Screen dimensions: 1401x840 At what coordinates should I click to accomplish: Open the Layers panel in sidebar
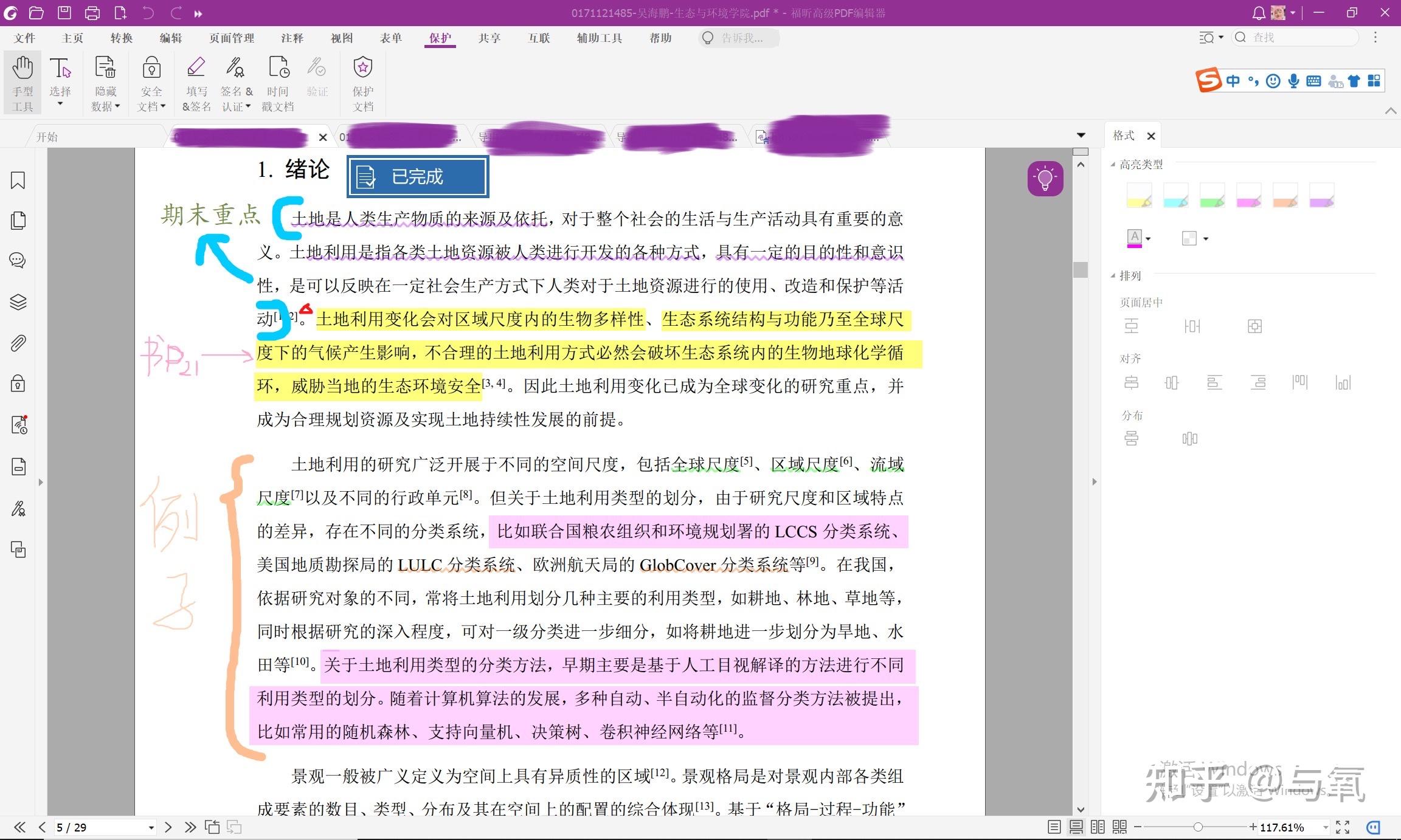point(18,302)
